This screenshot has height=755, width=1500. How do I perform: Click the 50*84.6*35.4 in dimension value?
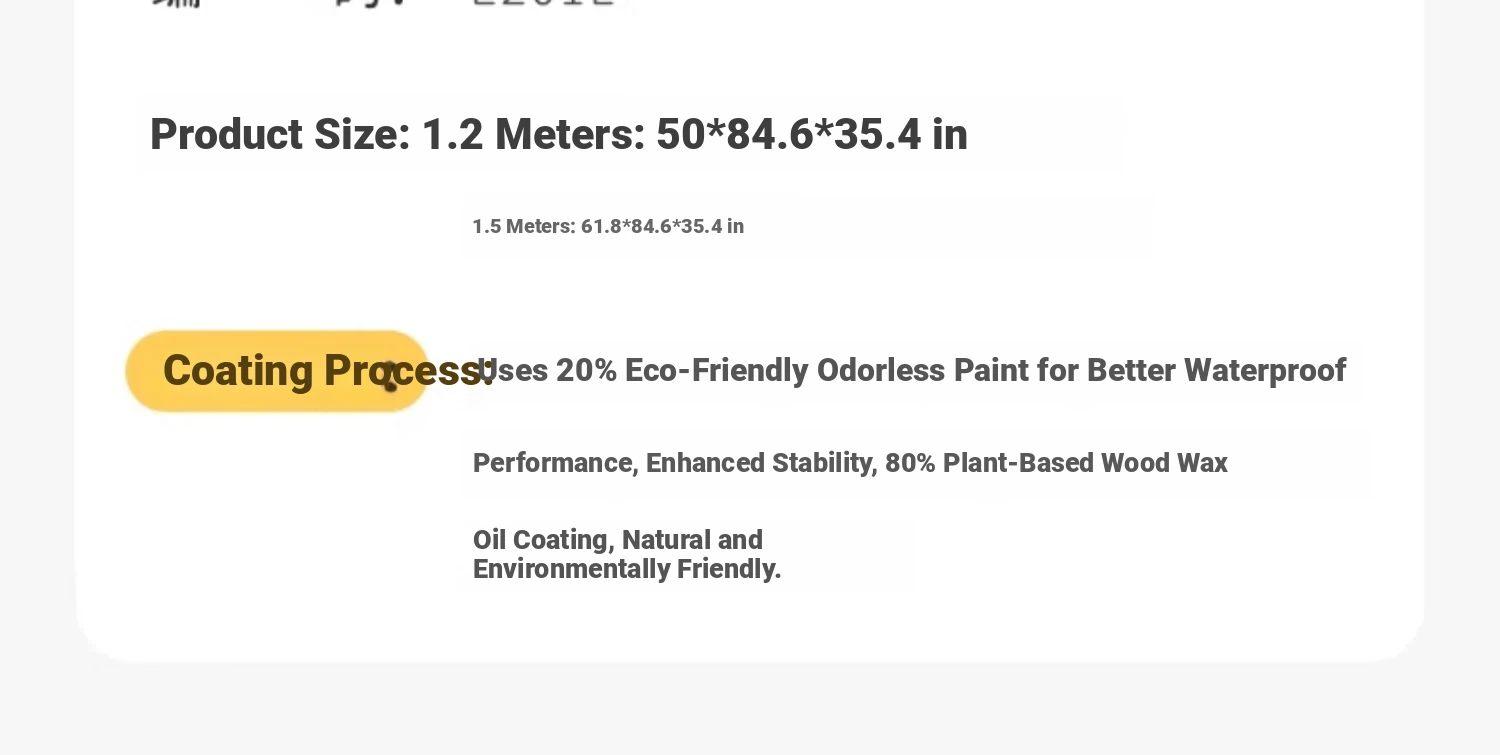[x=812, y=134]
